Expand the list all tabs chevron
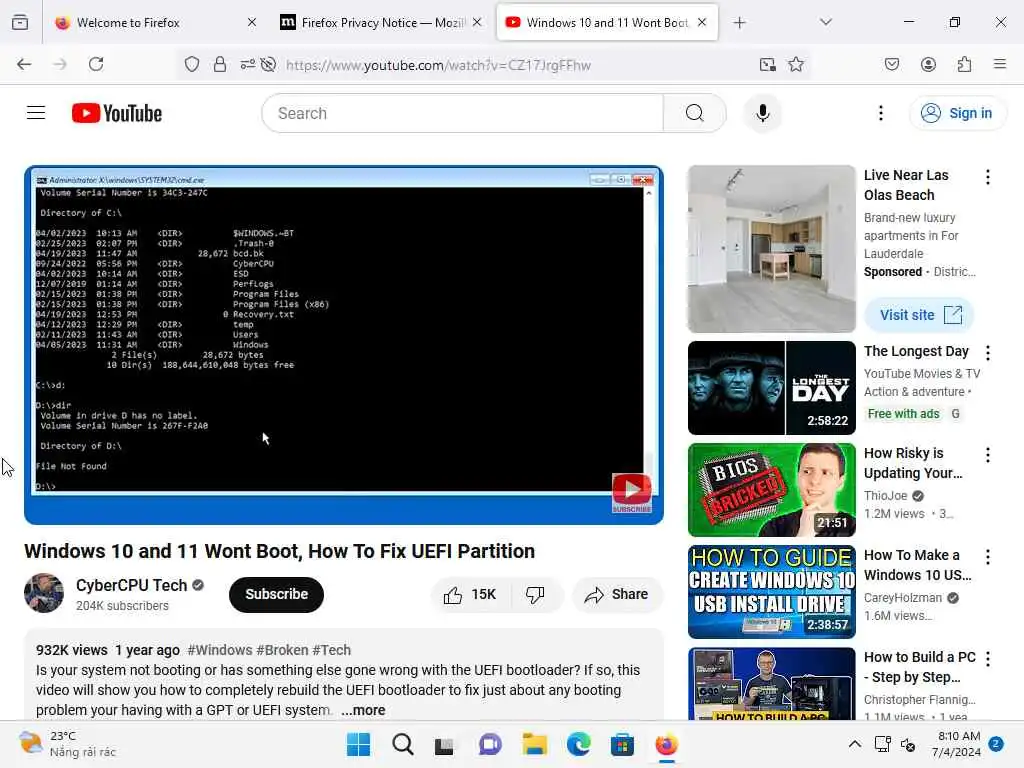The width and height of the screenshot is (1024, 768). tap(825, 22)
